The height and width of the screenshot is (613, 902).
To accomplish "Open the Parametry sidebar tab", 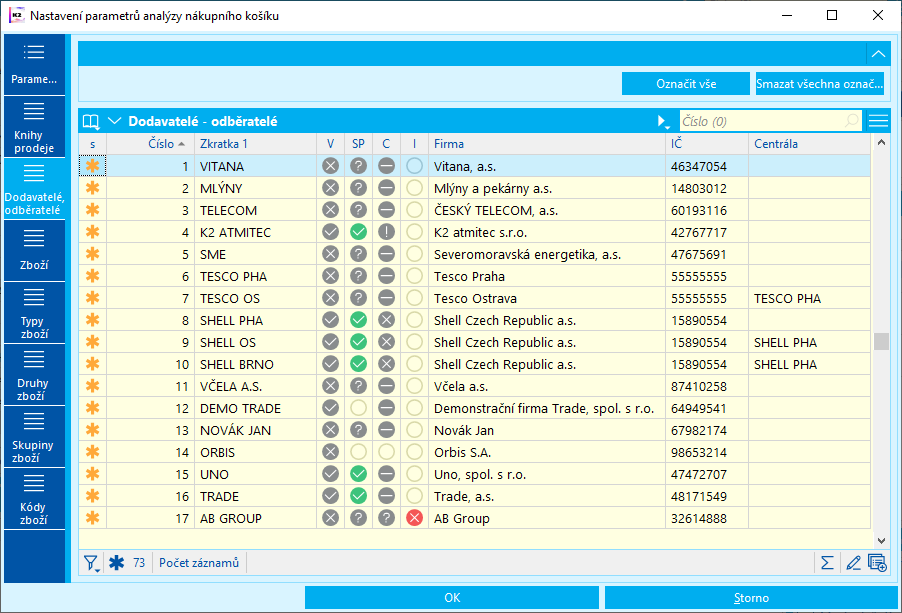I will (34, 64).
